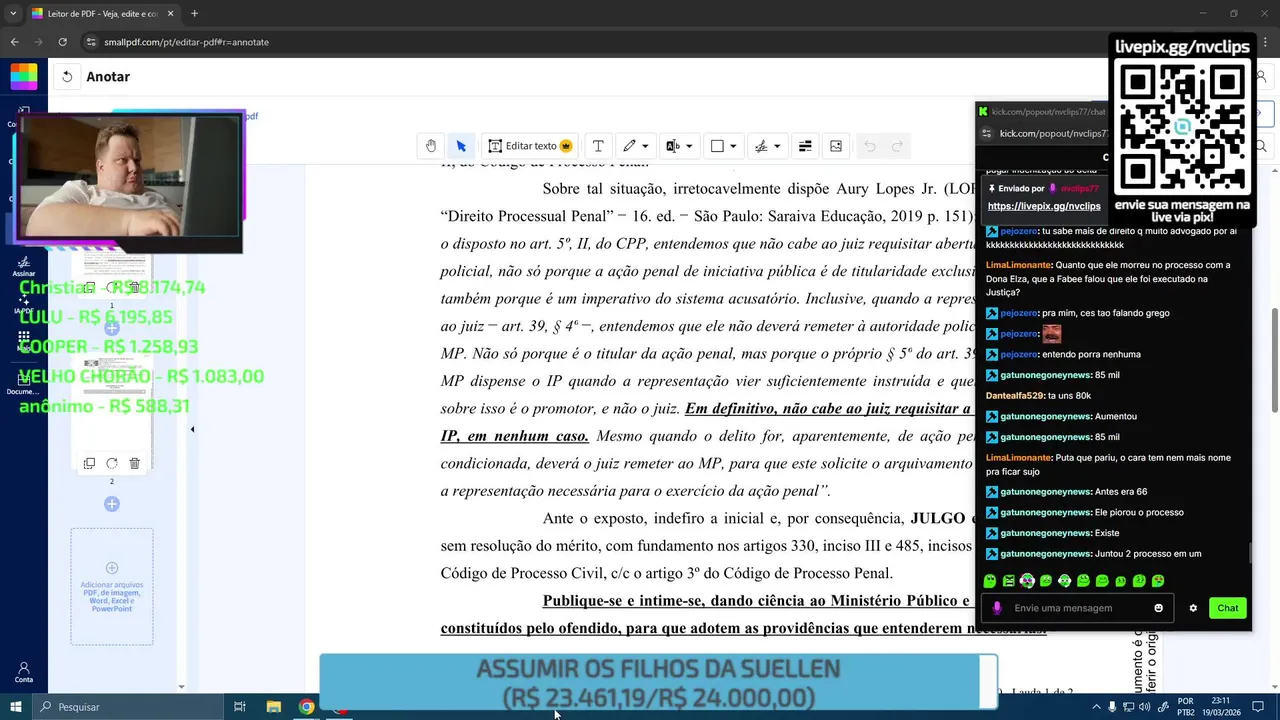Collapse the thumbnail panel arrow
1280x720 pixels.
[192, 429]
